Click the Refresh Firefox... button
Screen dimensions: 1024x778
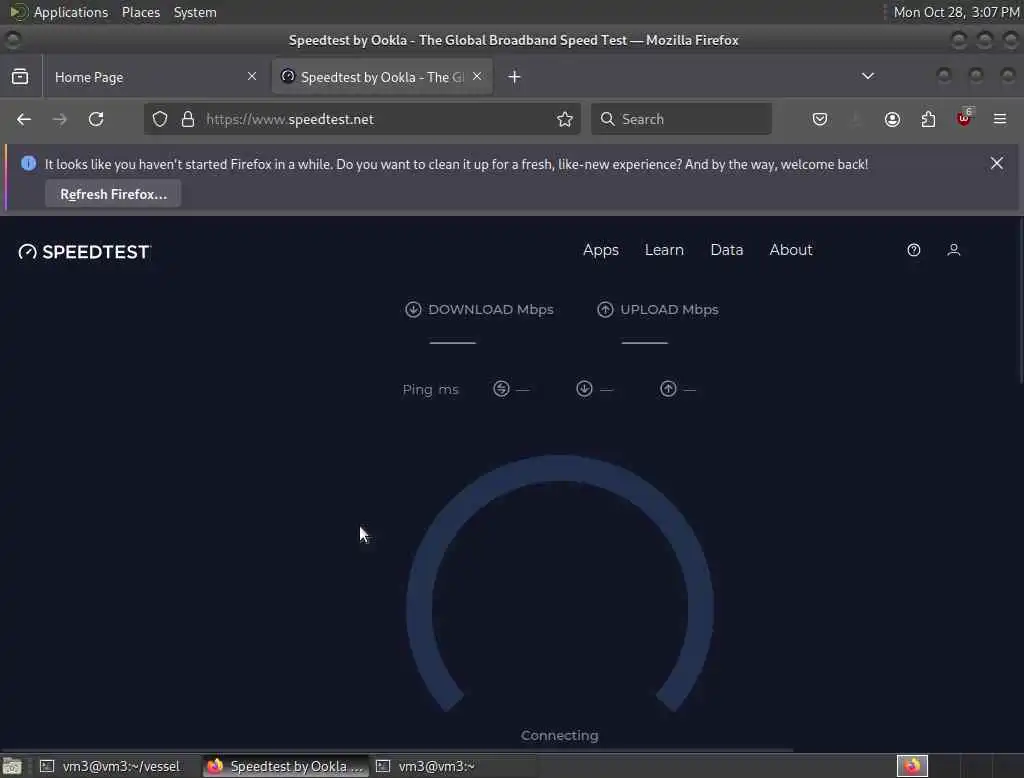pyautogui.click(x=113, y=194)
